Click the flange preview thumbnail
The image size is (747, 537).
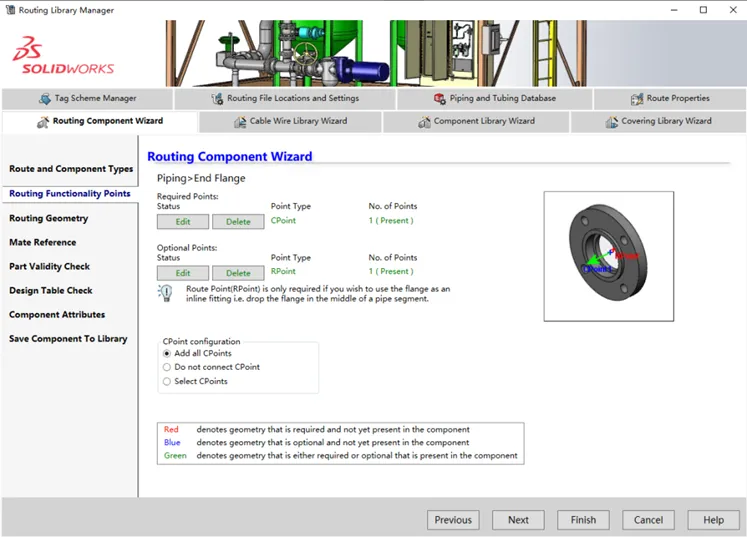[x=609, y=256]
